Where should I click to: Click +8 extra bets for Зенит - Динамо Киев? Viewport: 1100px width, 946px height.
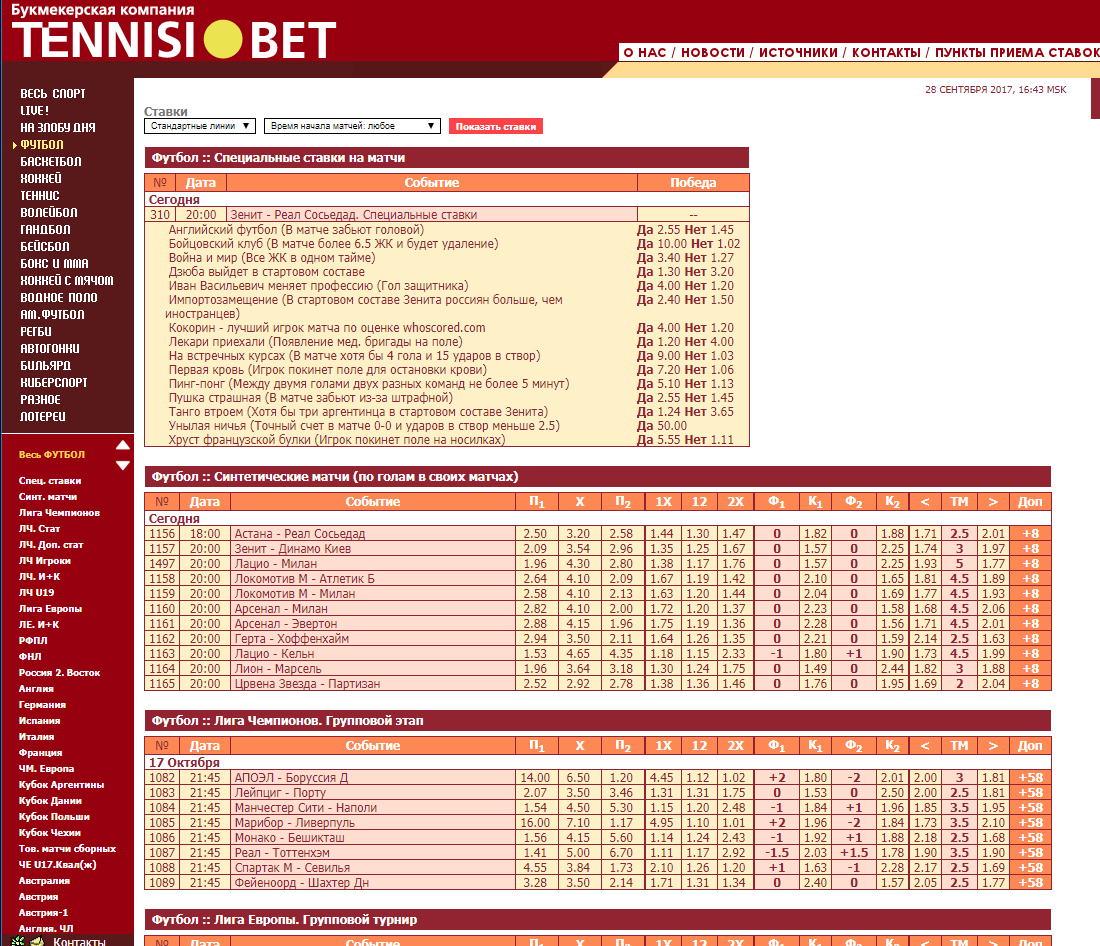click(x=1030, y=549)
